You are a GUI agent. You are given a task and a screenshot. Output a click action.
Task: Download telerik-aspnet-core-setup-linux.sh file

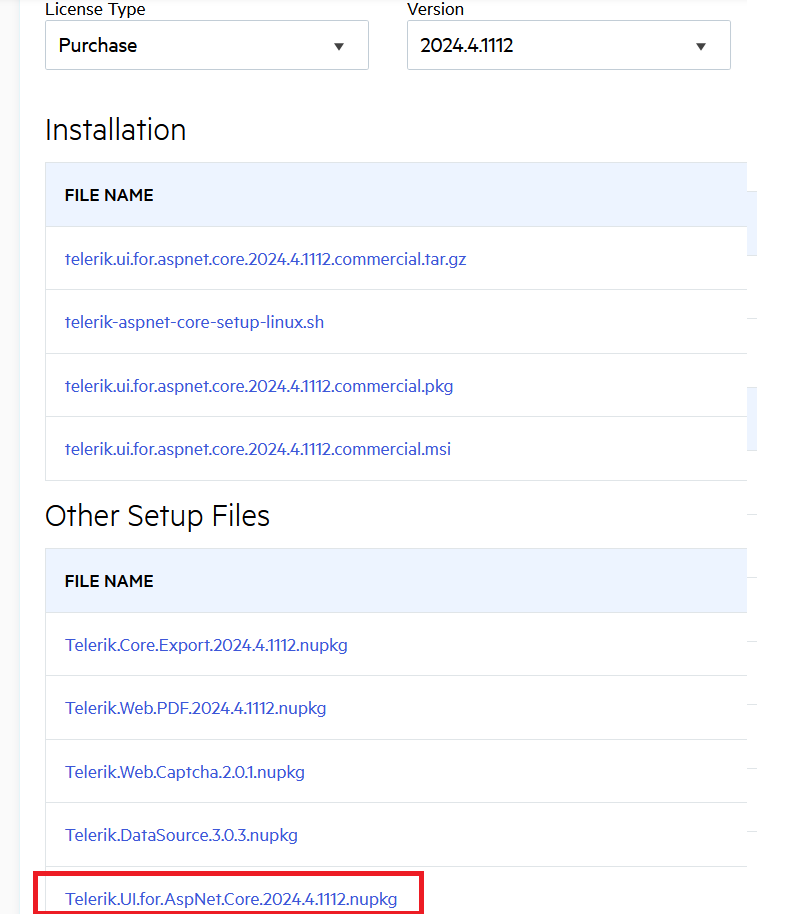[x=194, y=322]
